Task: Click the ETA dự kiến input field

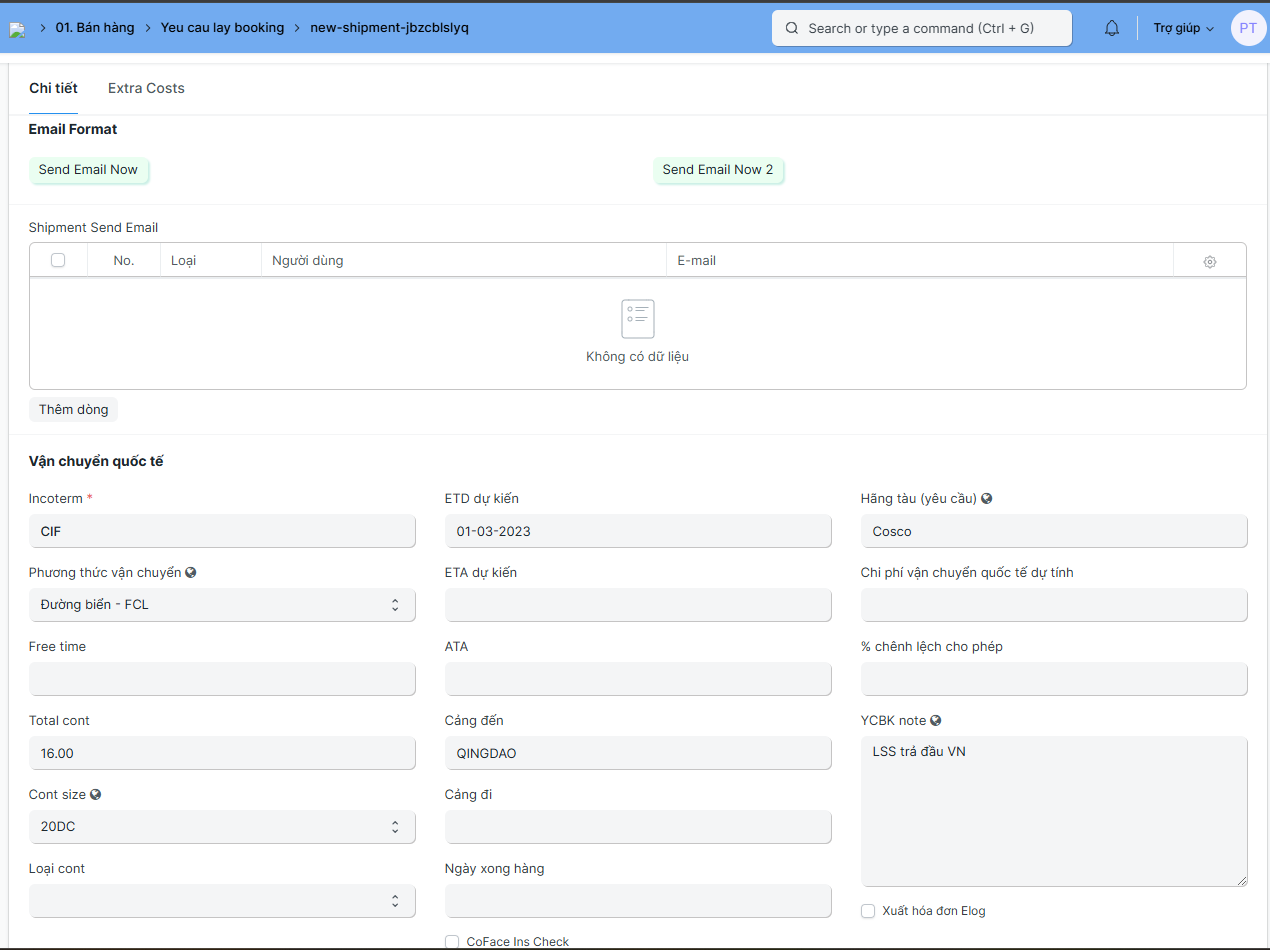Action: 638,605
